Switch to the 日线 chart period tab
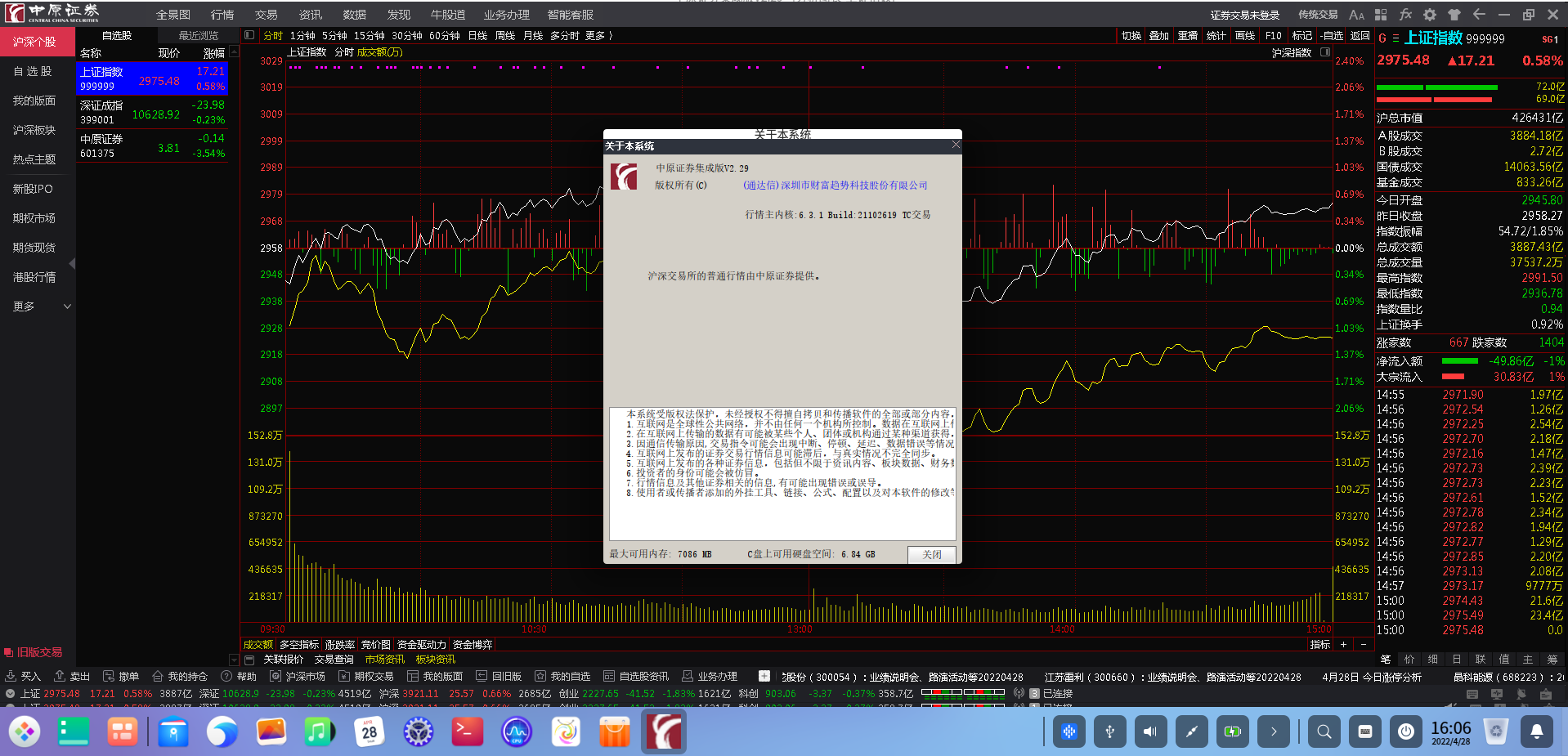 (477, 36)
